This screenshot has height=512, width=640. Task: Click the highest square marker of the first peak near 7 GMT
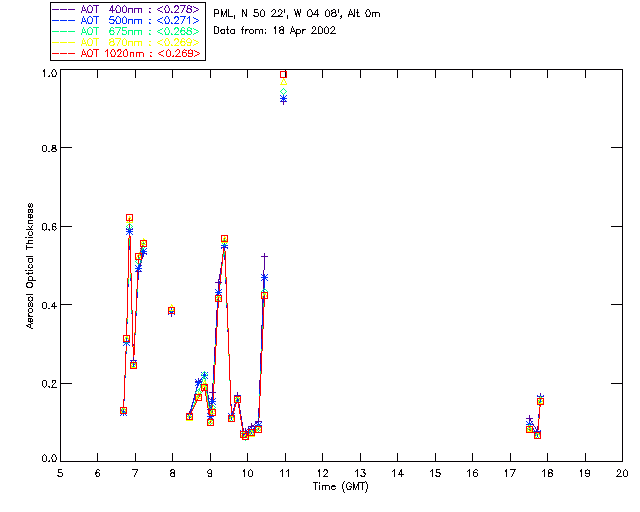click(x=129, y=217)
